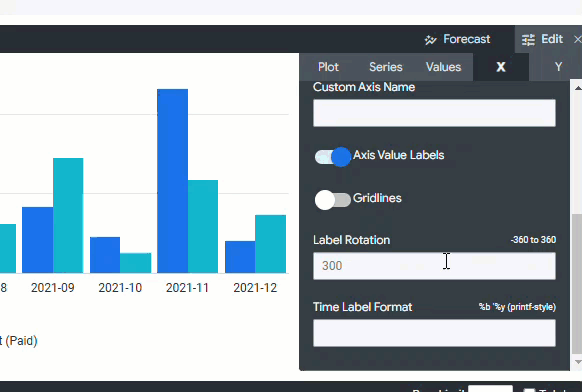Click the printf-style format hint text

pyautogui.click(x=517, y=307)
